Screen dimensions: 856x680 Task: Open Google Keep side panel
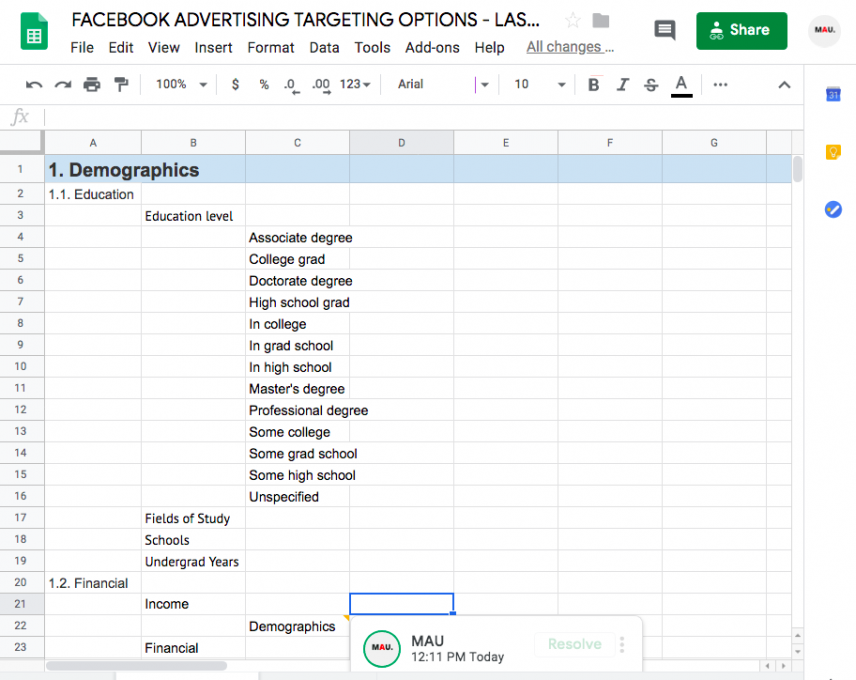point(833,152)
